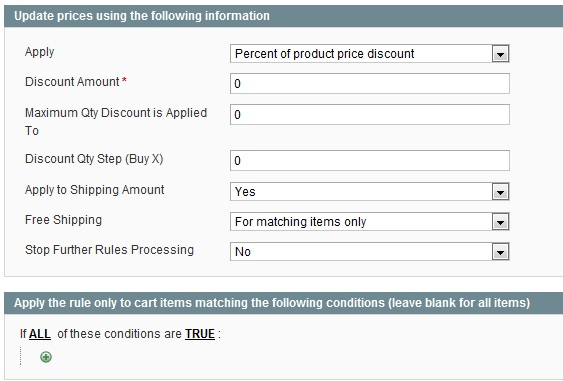Image resolution: width=563 pixels, height=381 pixels.
Task: Click the Apply to Shipping Amount label
Action: coord(95,190)
